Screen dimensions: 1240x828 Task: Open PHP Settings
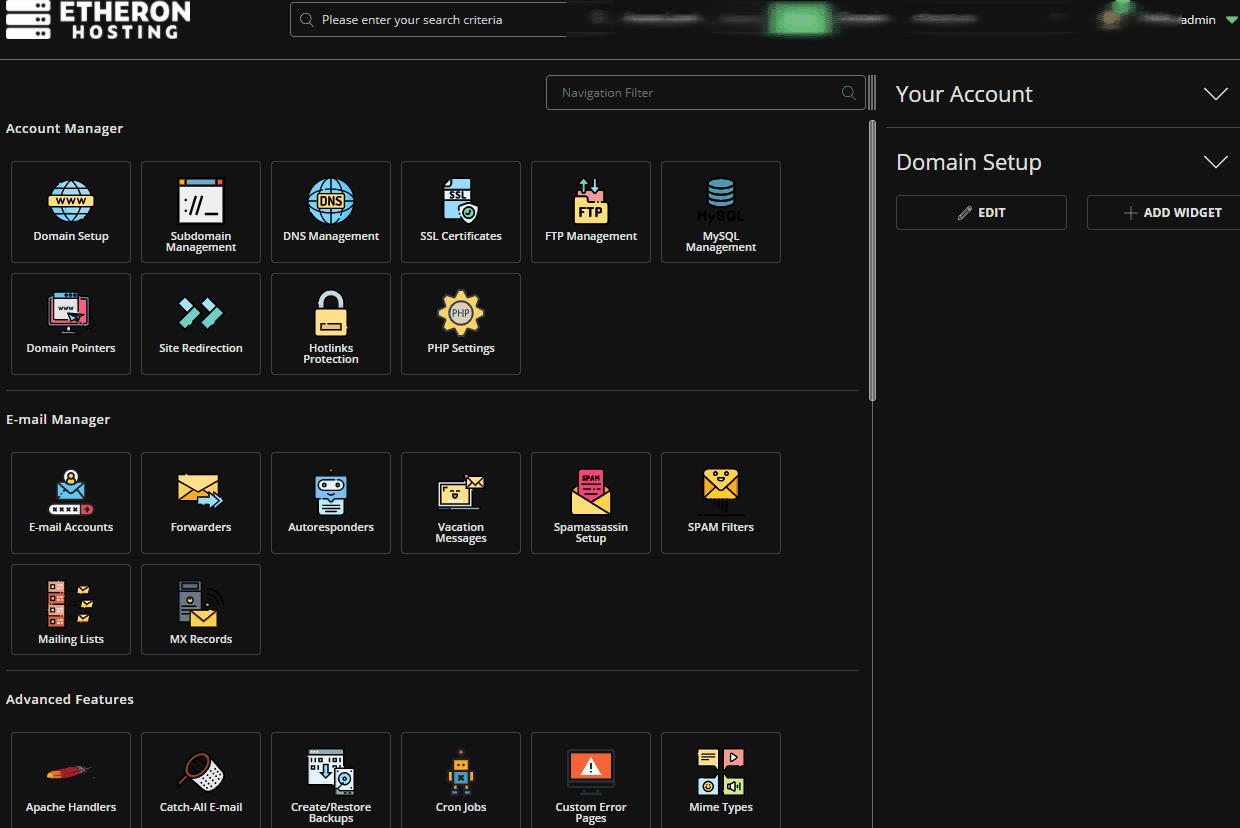tap(461, 324)
